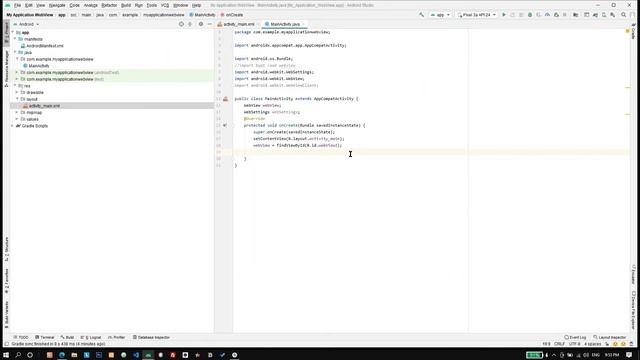Viewport: 640px width, 360px height.
Task: Open the Pixel 3a API 24 device dropdown
Action: [477, 15]
